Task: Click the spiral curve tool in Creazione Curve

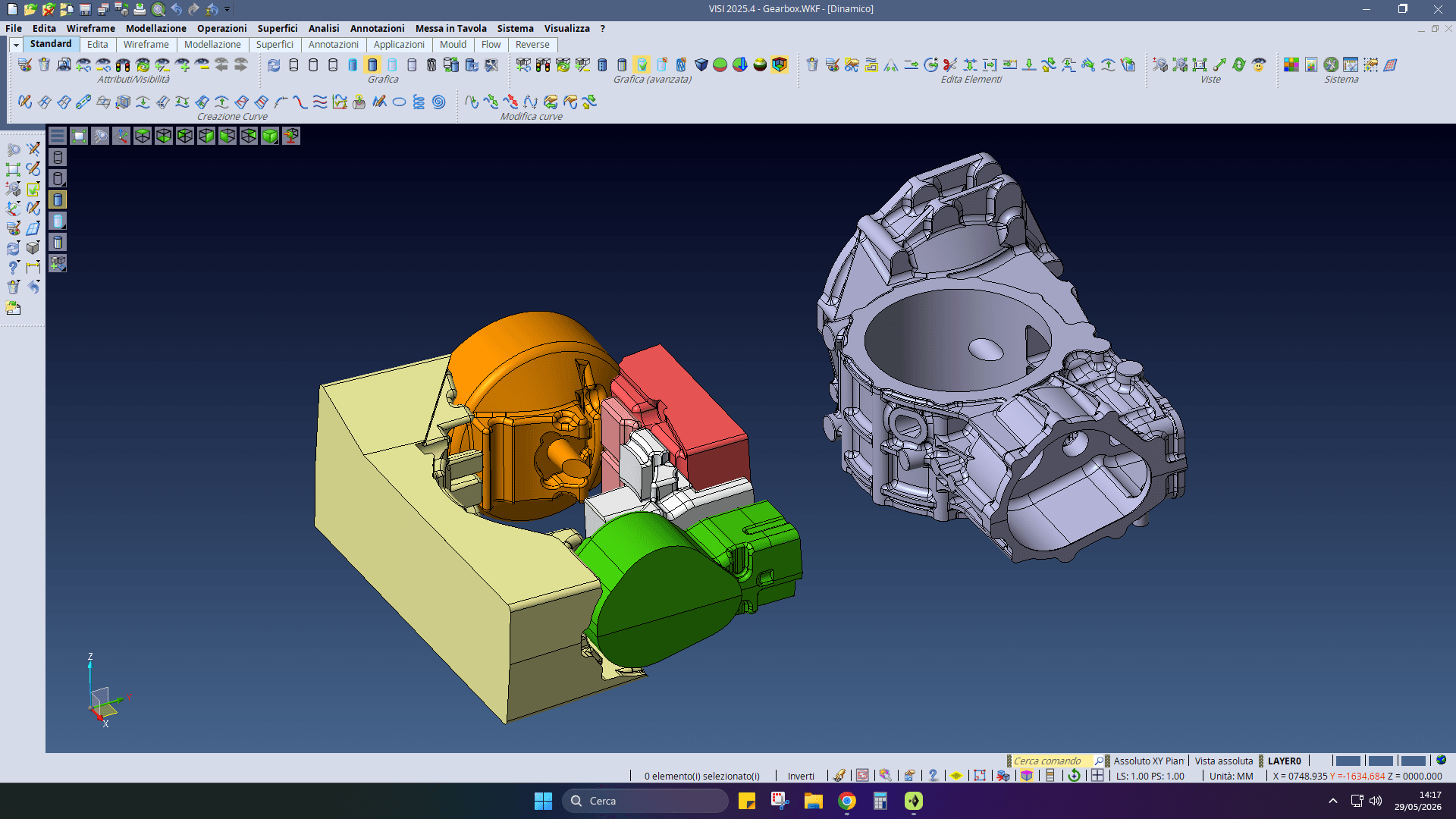Action: click(x=438, y=102)
